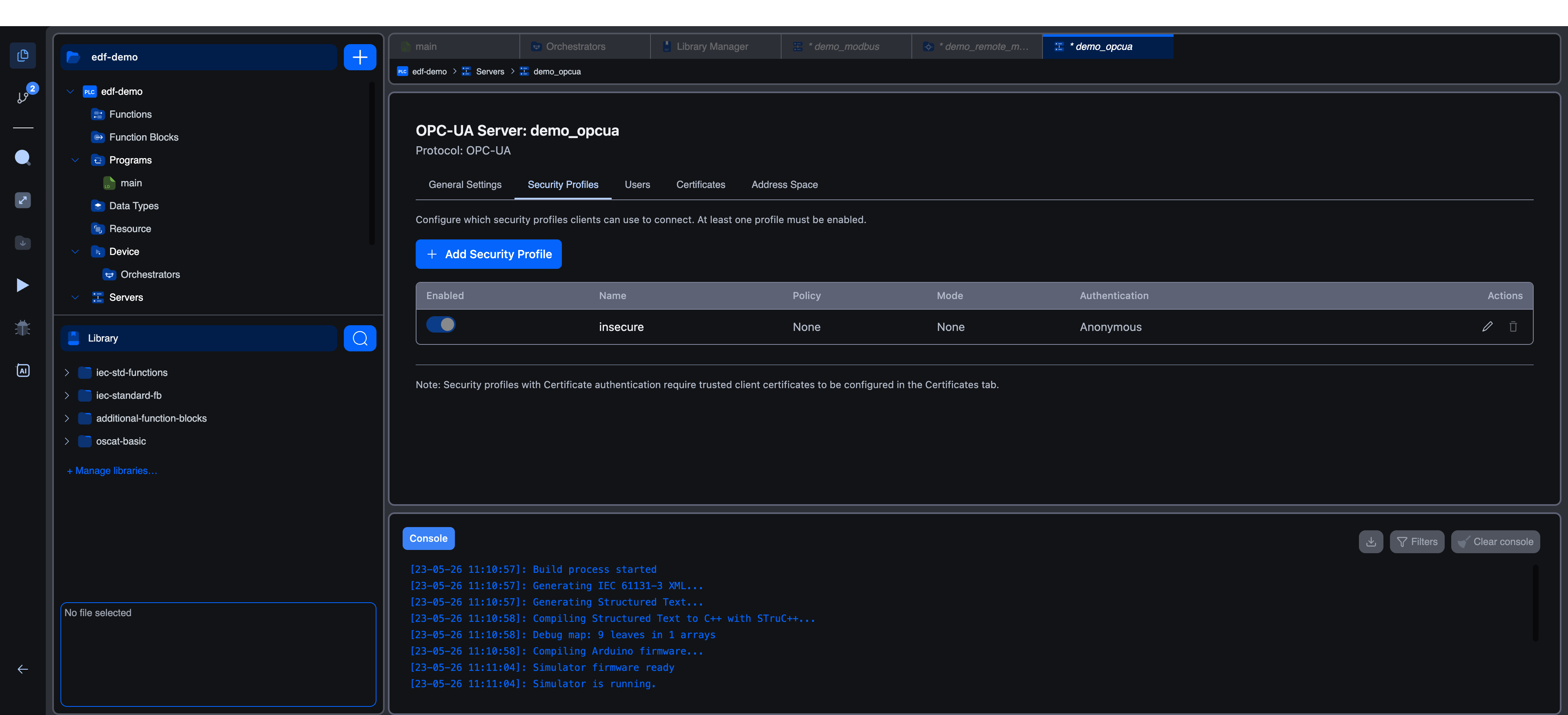
Task: Click the expand/resize icon in the left sidebar
Action: click(x=22, y=200)
